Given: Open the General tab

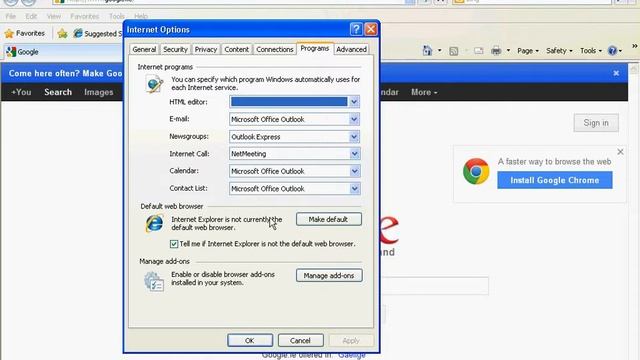Looking at the screenshot, I should [x=144, y=49].
